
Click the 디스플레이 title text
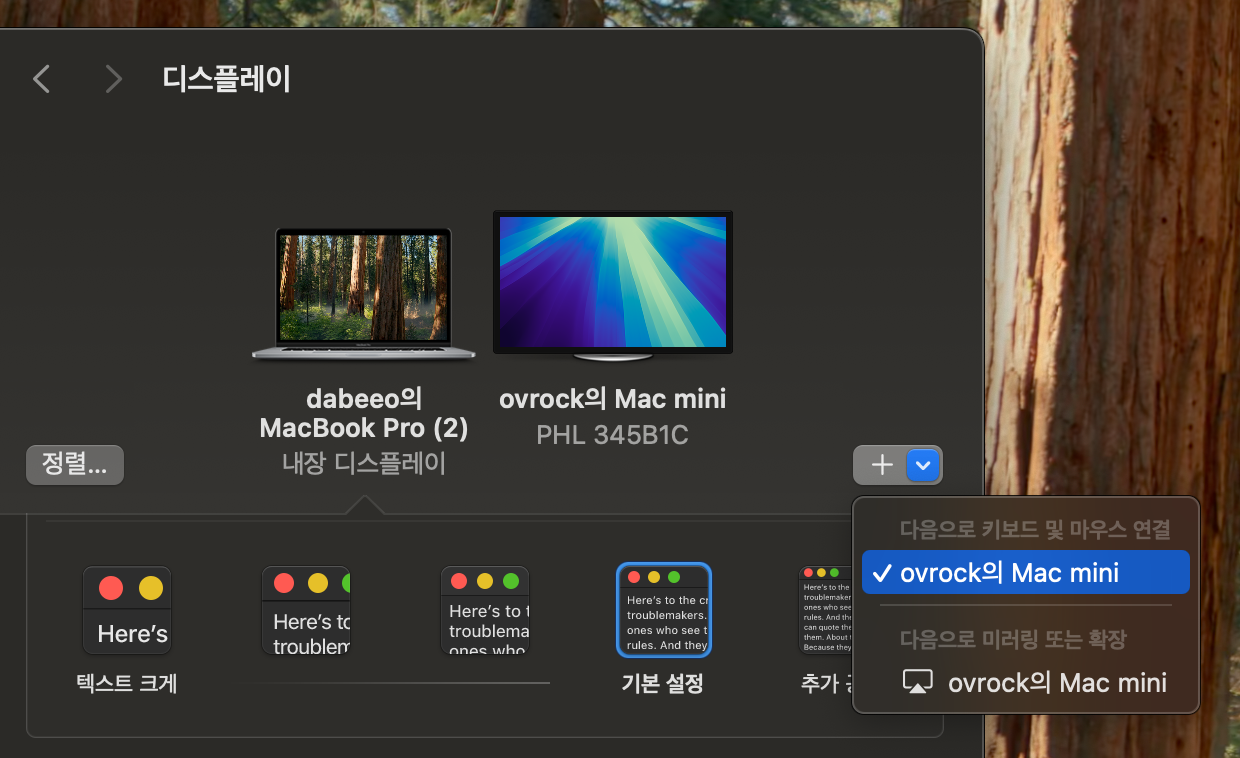pyautogui.click(x=227, y=79)
